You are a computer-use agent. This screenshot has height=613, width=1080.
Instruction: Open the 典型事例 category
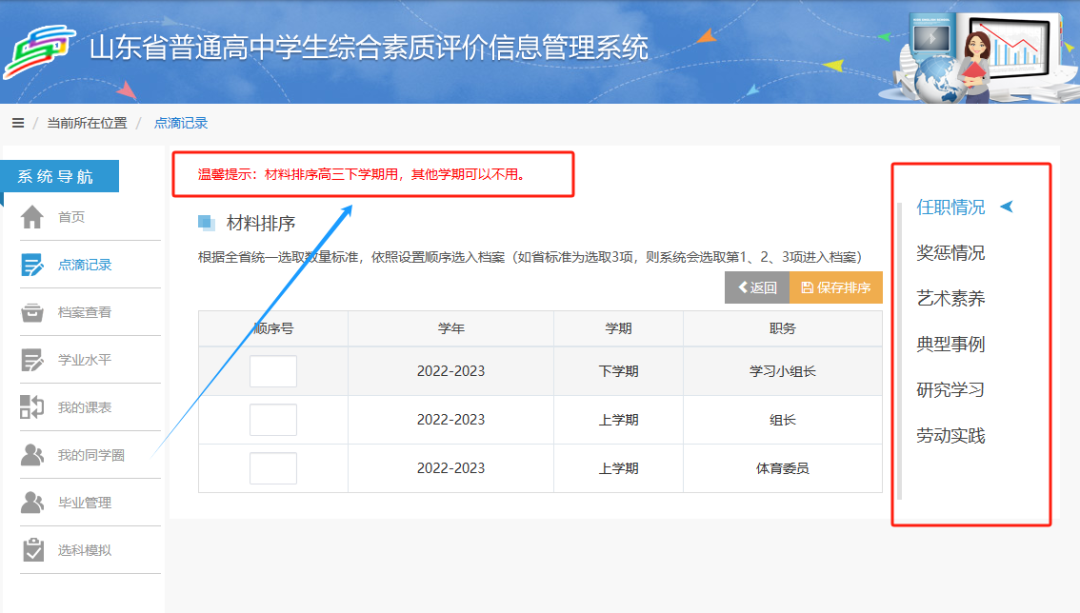[x=951, y=344]
